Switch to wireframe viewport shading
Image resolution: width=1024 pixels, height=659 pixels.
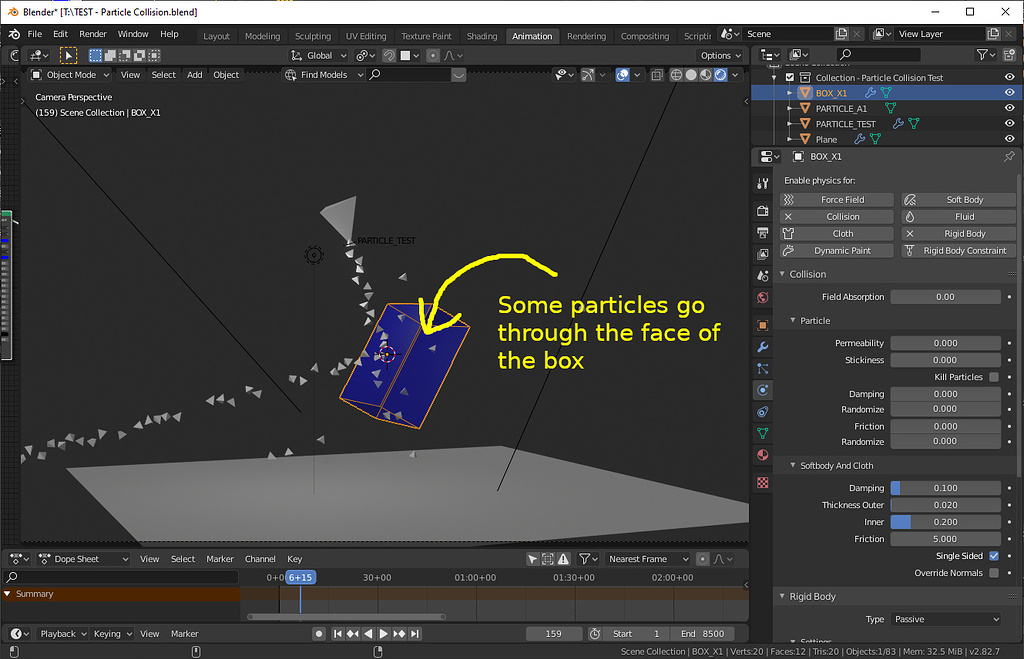point(677,74)
